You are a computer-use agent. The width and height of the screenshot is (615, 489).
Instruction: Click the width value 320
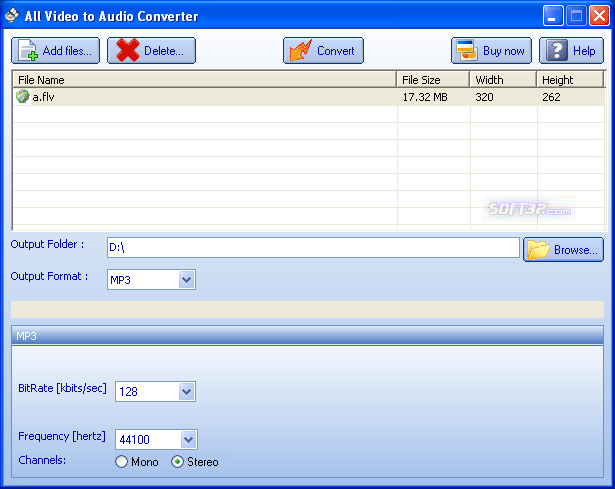point(484,97)
